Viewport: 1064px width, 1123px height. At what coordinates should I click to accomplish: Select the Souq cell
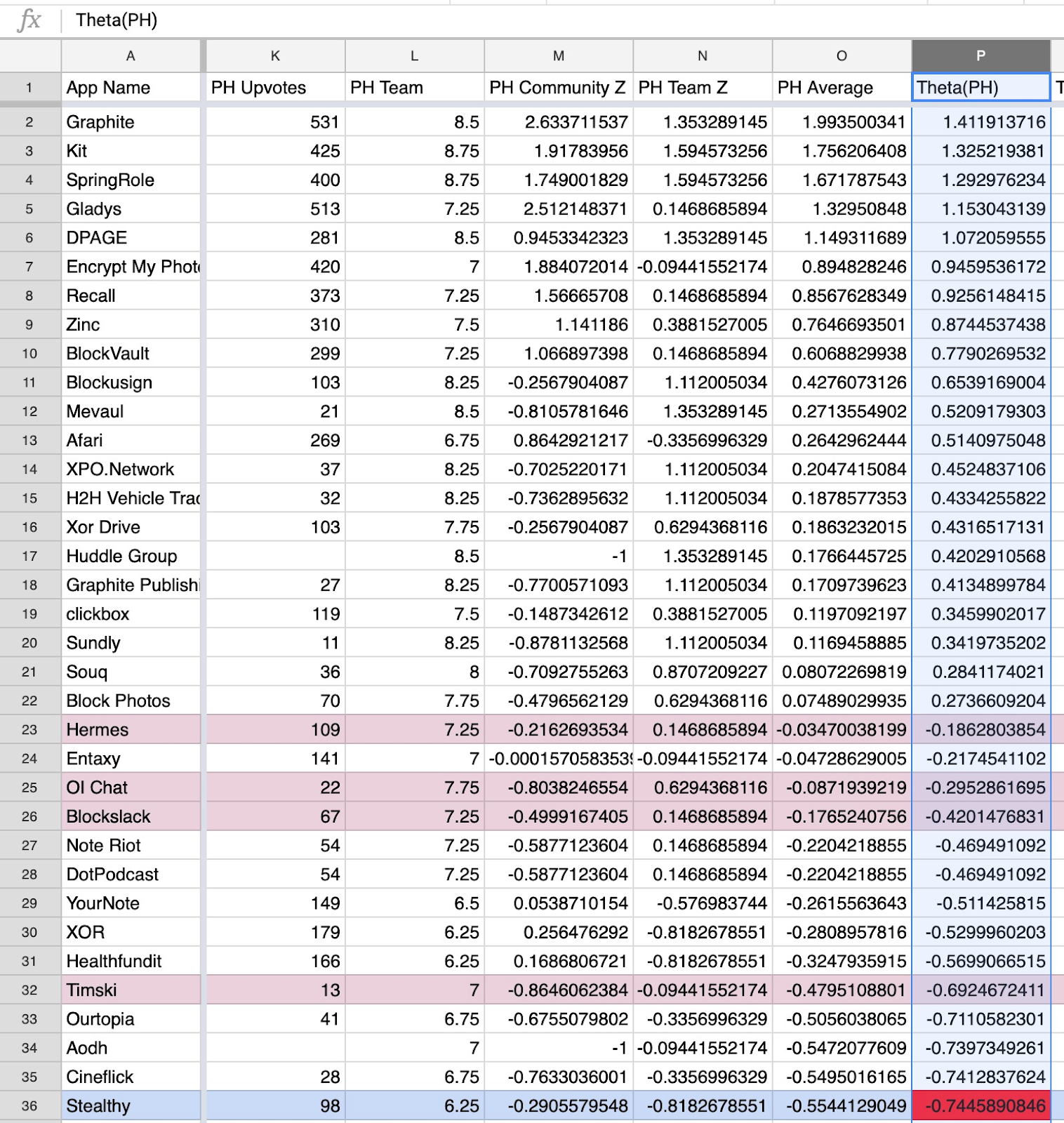pyautogui.click(x=131, y=672)
